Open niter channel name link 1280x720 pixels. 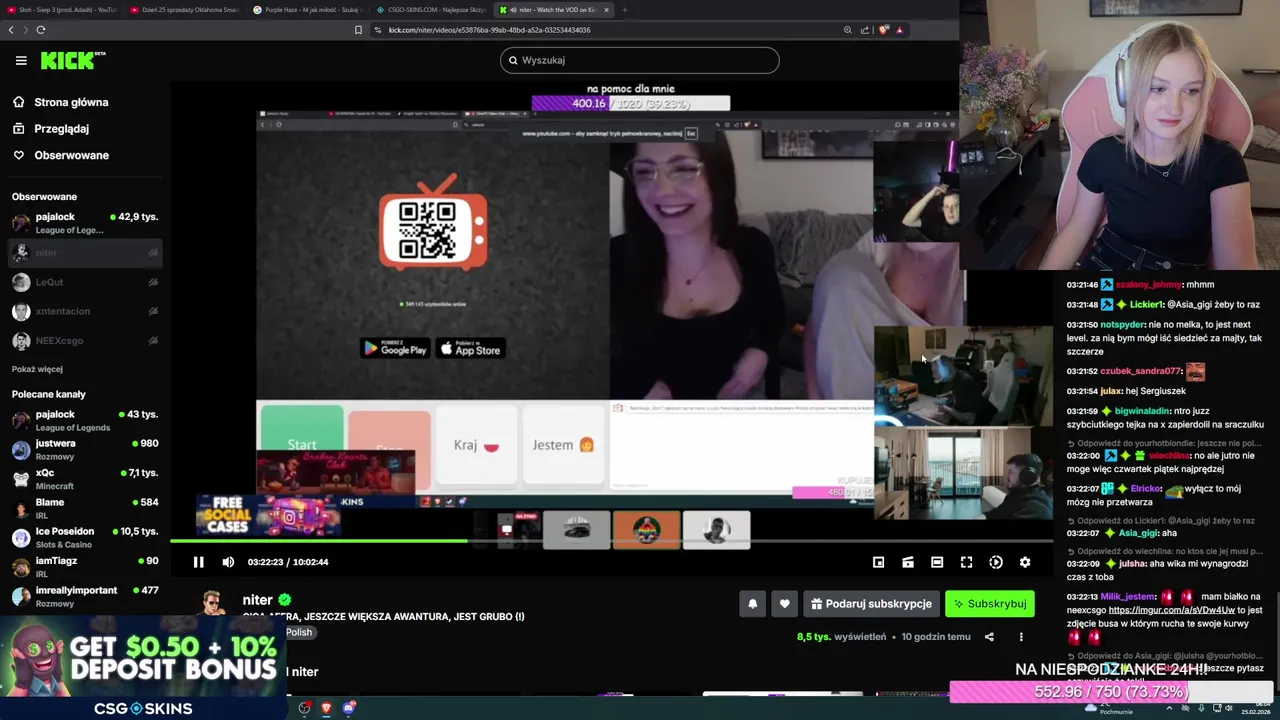tap(258, 600)
